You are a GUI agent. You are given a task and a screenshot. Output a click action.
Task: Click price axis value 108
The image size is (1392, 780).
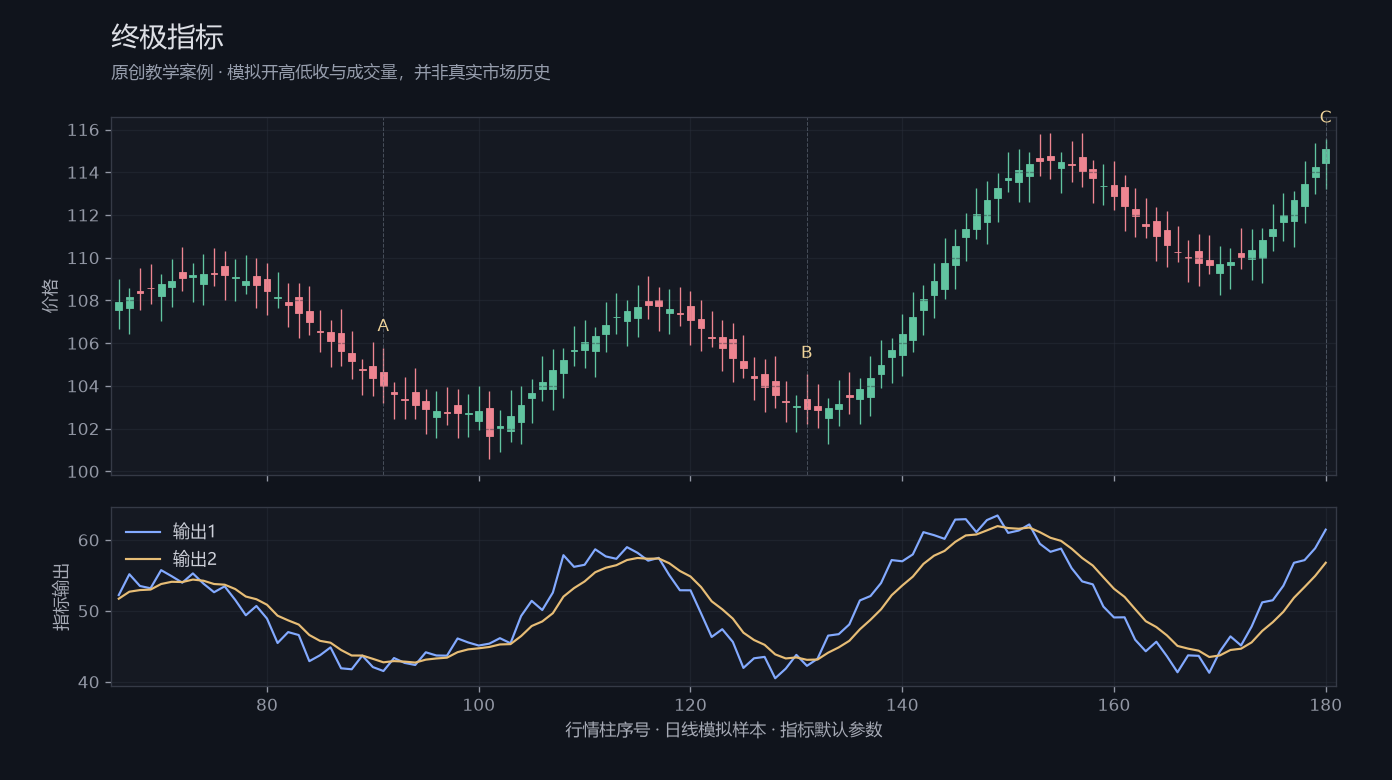point(83,301)
